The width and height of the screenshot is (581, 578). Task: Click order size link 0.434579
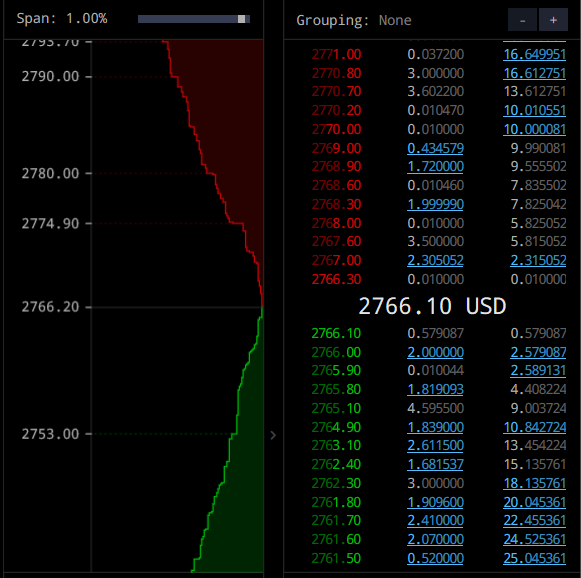point(435,148)
